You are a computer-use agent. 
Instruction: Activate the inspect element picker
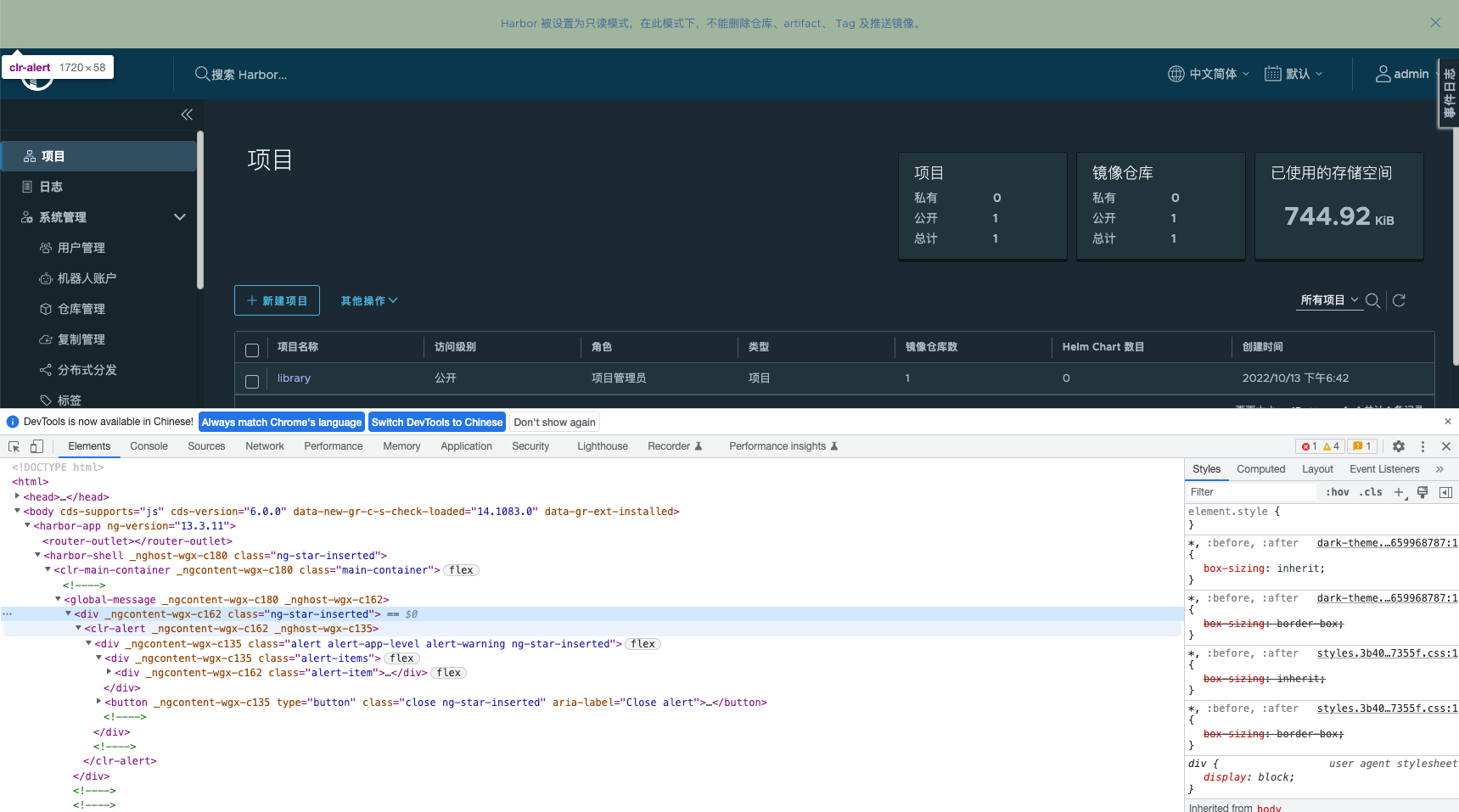click(14, 446)
